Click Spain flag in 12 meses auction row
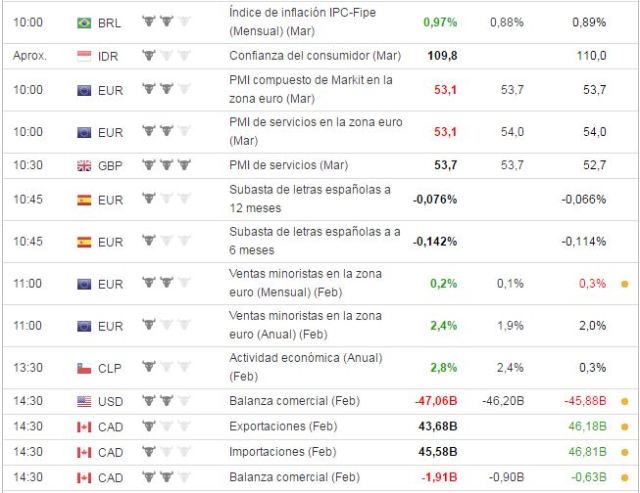 [x=84, y=199]
